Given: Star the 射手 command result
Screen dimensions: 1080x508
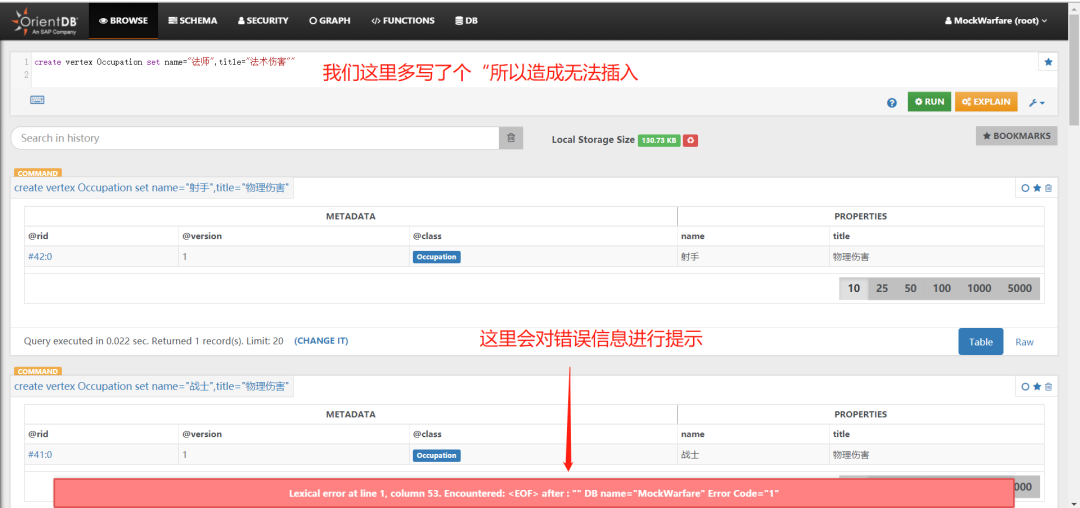Looking at the screenshot, I should pyautogui.click(x=1037, y=188).
